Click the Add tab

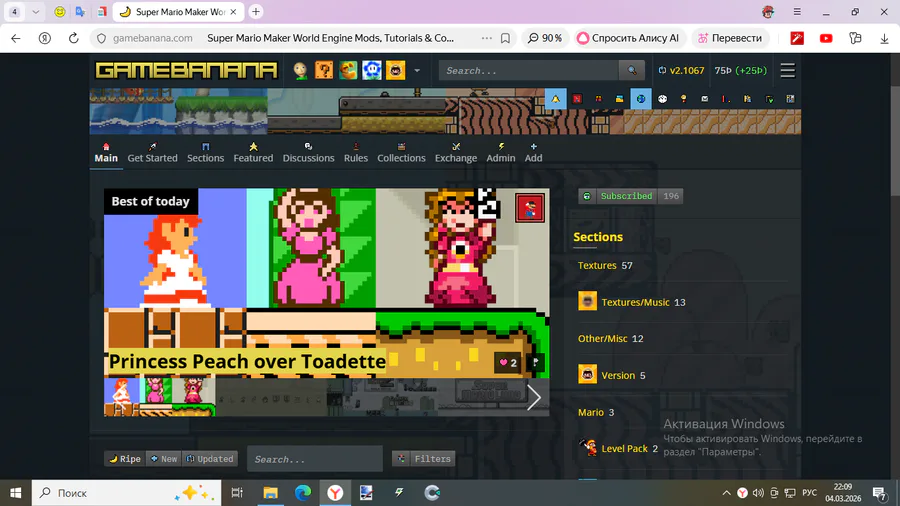pos(533,153)
